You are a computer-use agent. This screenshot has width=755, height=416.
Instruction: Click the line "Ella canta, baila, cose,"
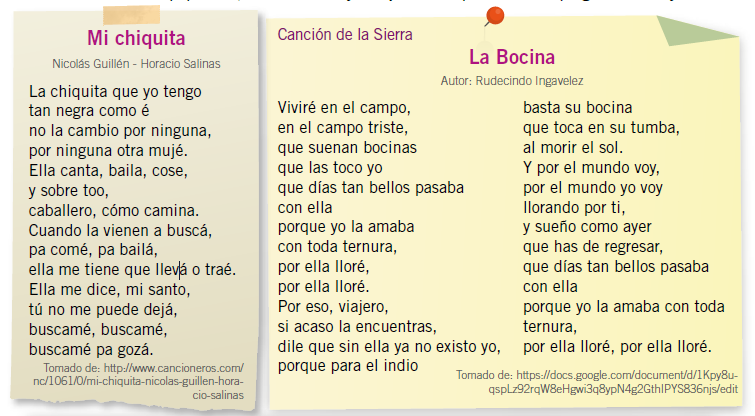[108, 170]
